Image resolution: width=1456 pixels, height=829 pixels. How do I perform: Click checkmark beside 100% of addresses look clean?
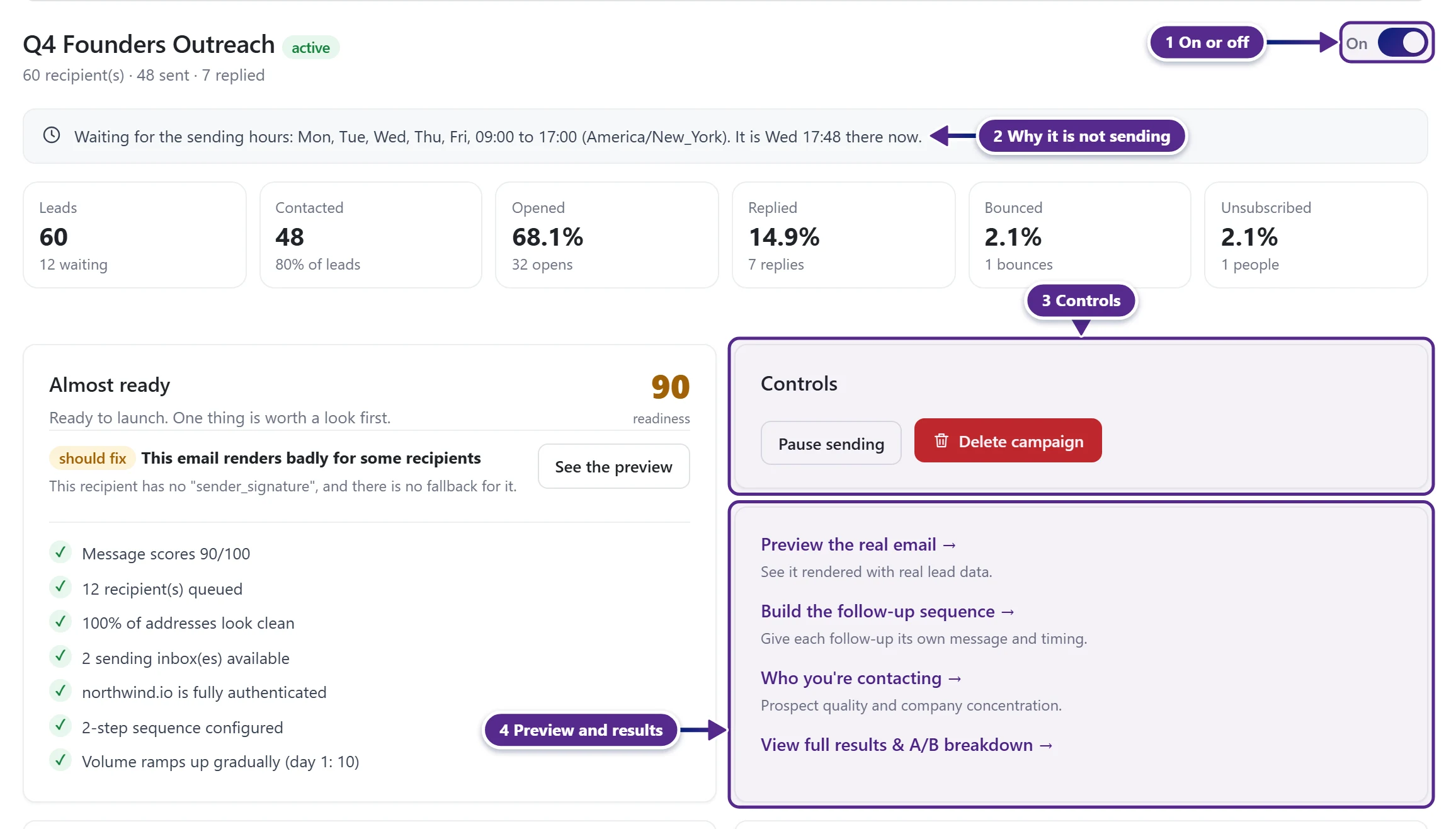coord(60,622)
